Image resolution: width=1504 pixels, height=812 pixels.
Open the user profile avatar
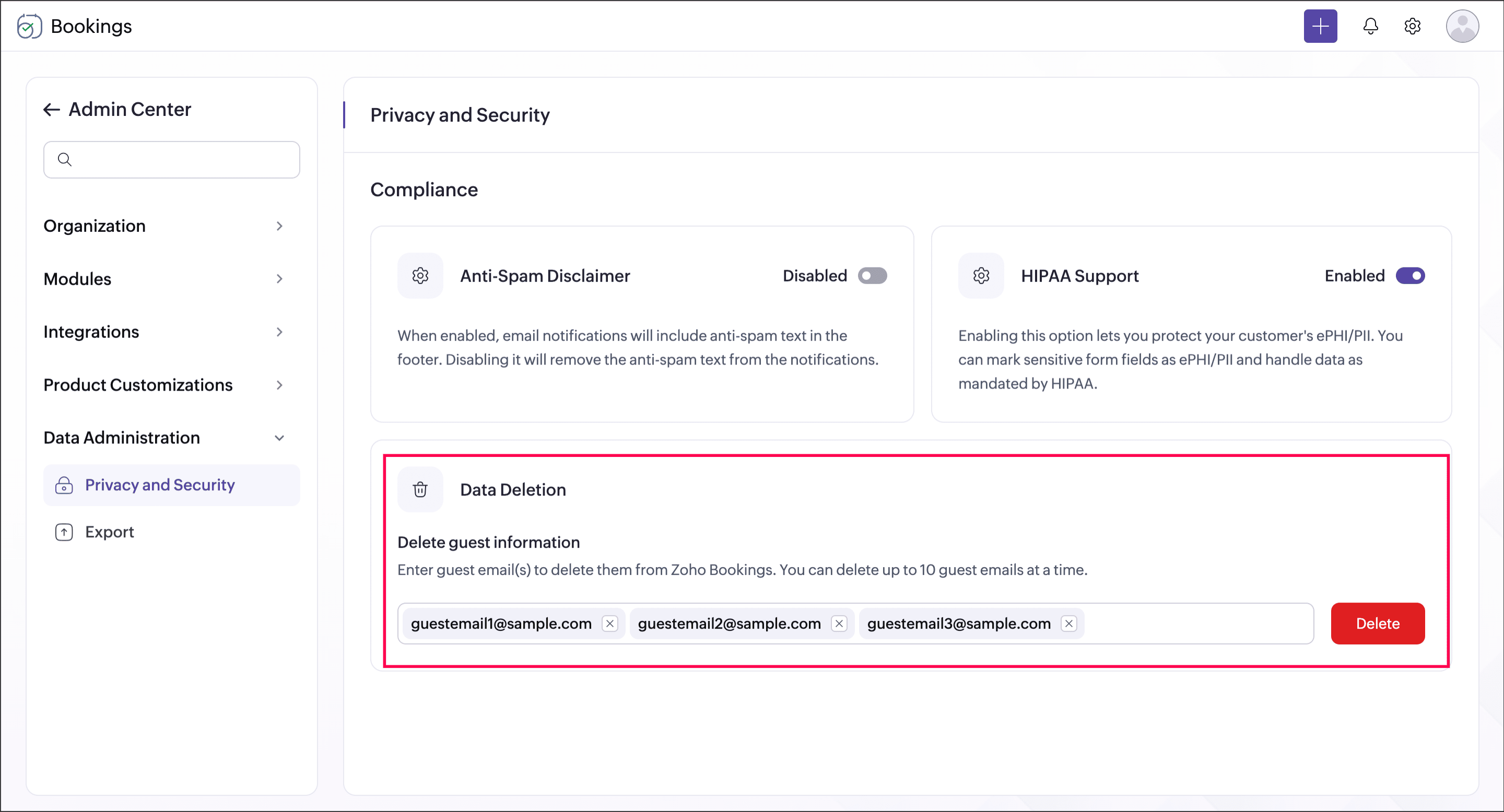pyautogui.click(x=1462, y=26)
